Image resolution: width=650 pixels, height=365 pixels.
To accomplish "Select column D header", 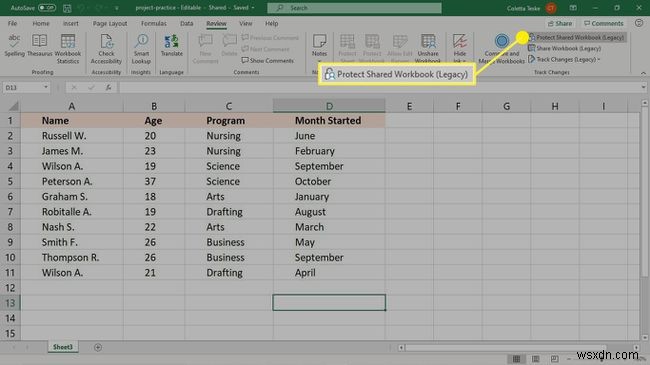I will click(x=329, y=106).
